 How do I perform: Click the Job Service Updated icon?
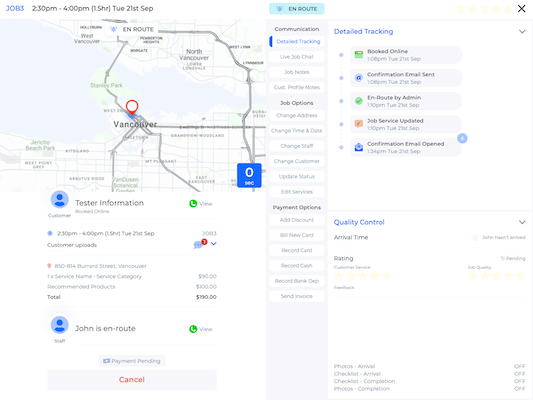click(359, 124)
